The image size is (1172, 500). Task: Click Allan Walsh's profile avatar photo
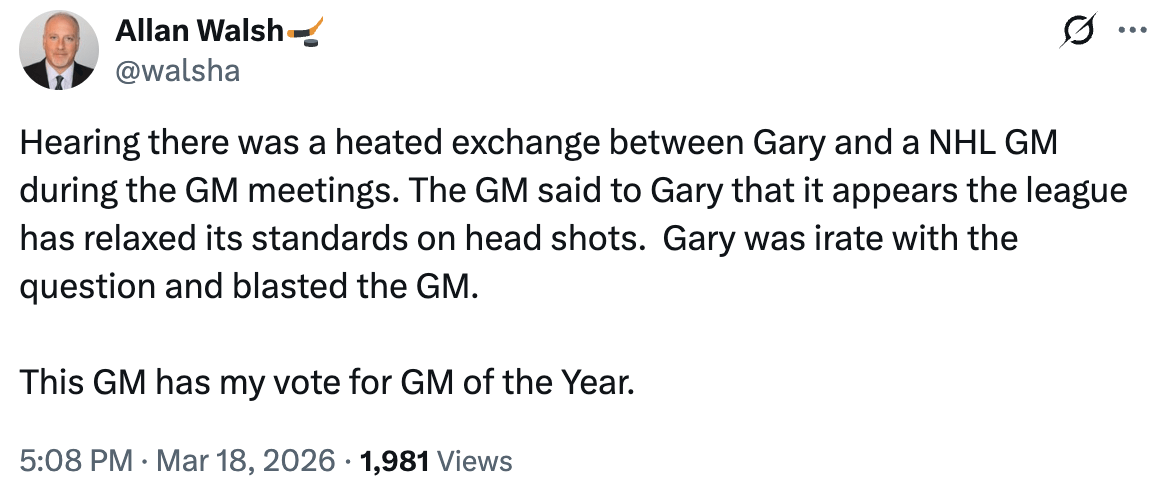point(57,52)
